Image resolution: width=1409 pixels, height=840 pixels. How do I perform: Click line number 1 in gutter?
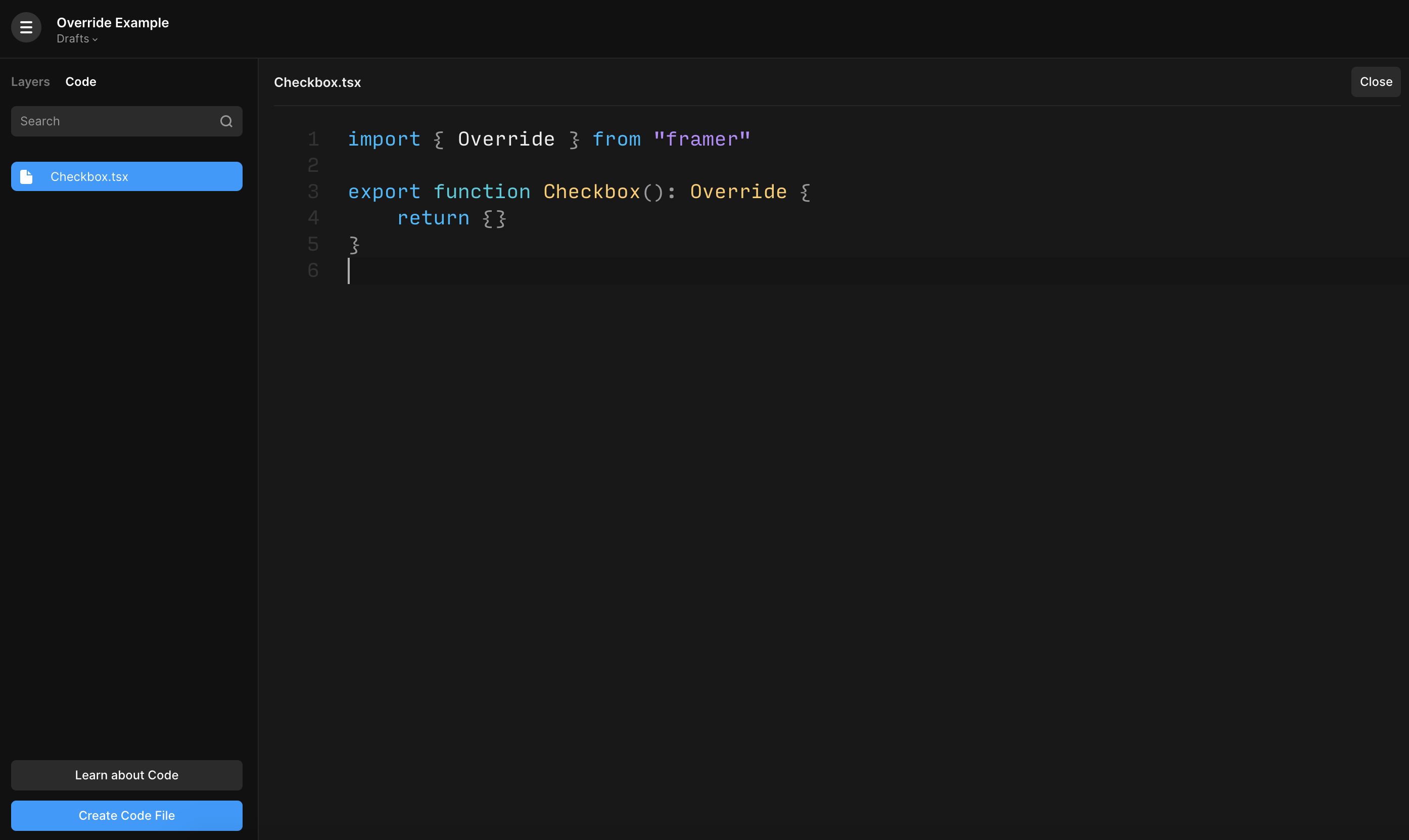(x=313, y=139)
